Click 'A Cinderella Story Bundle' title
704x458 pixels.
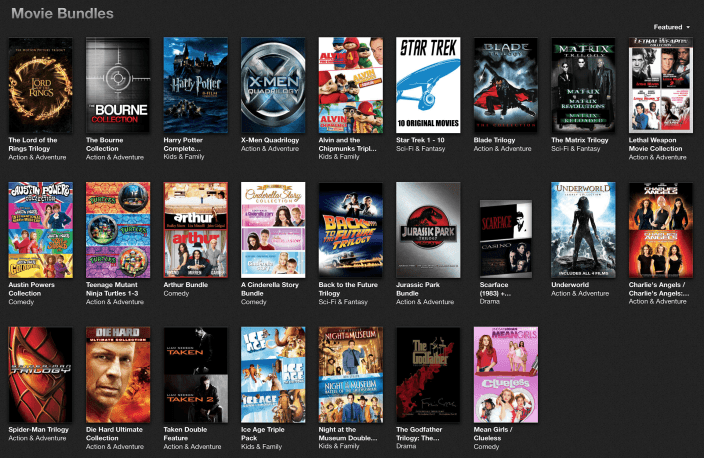tap(270, 289)
